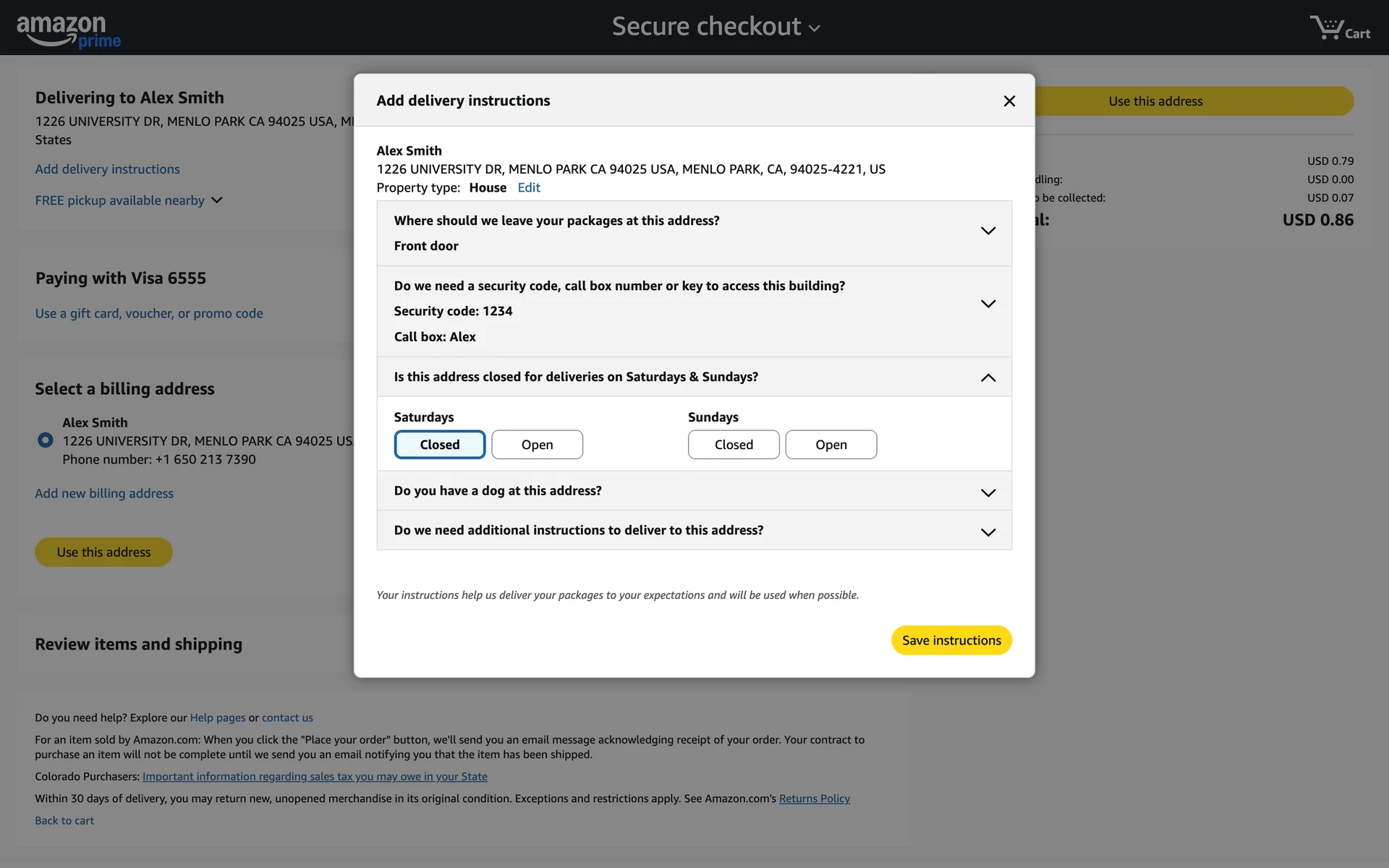
Task: Close the delivery instructions dialog with X
Action: point(1009,101)
